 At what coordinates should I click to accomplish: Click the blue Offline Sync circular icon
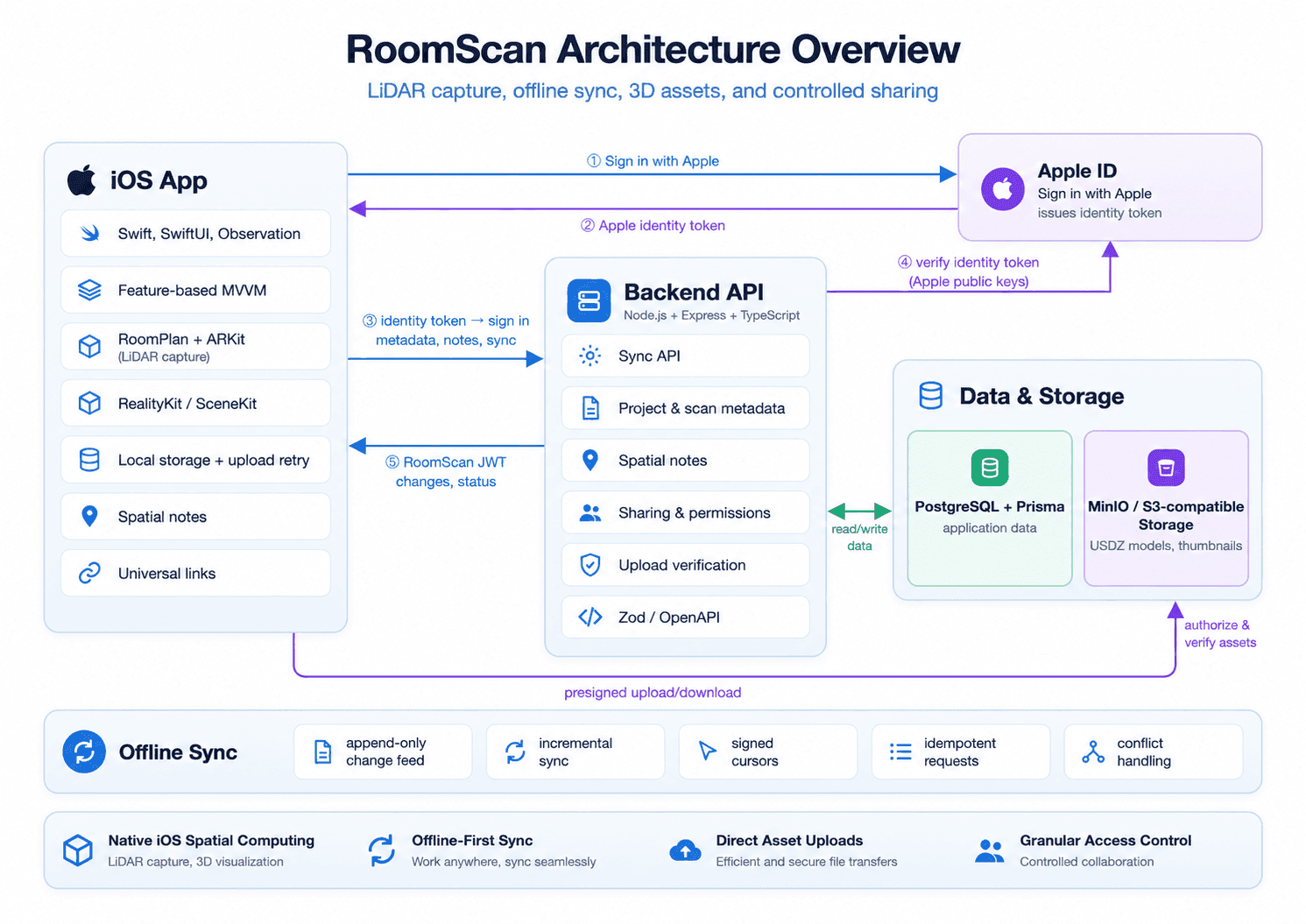click(84, 751)
